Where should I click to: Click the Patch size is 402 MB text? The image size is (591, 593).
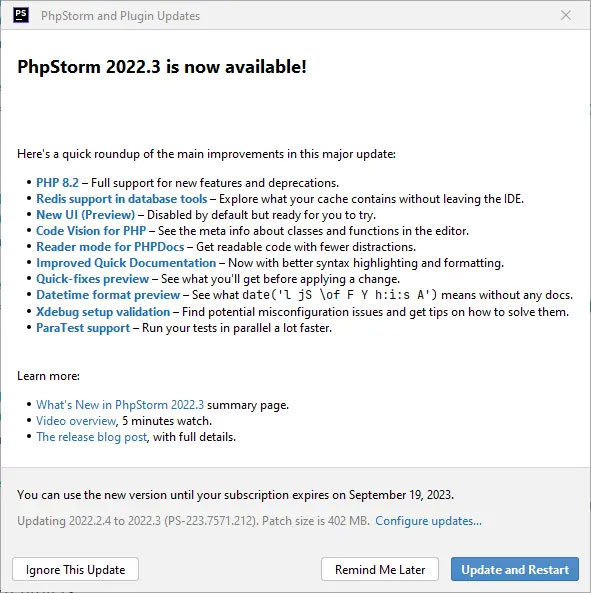click(x=316, y=521)
